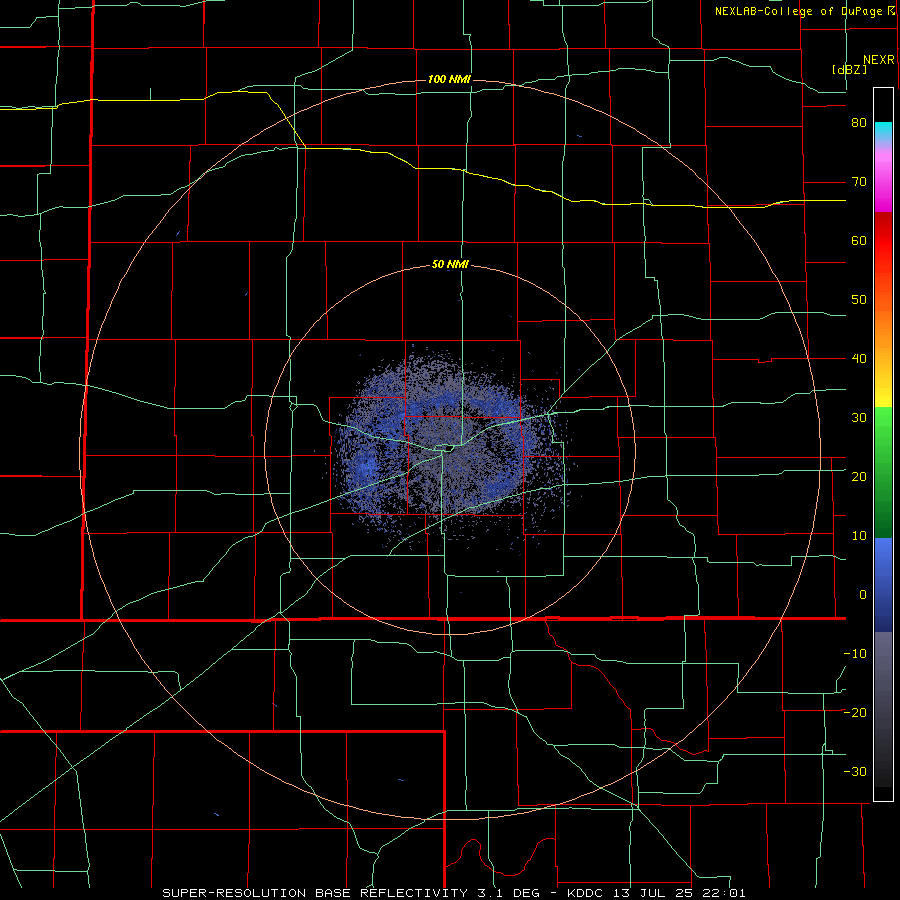Click the 0 value on dBZ scale
Screen dimensions: 900x900
pyautogui.click(x=863, y=595)
